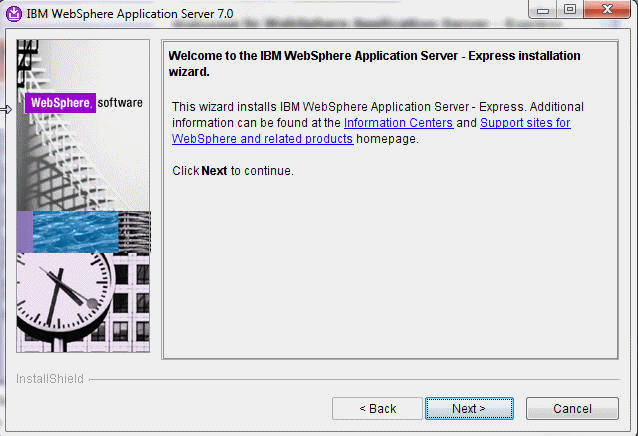This screenshot has height=436, width=638.
Task: Click the WebSphere software banner image
Action: point(83,196)
